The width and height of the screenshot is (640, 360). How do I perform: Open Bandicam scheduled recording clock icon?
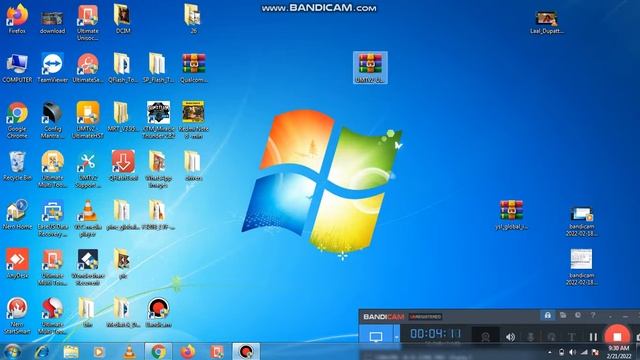pyautogui.click(x=578, y=315)
